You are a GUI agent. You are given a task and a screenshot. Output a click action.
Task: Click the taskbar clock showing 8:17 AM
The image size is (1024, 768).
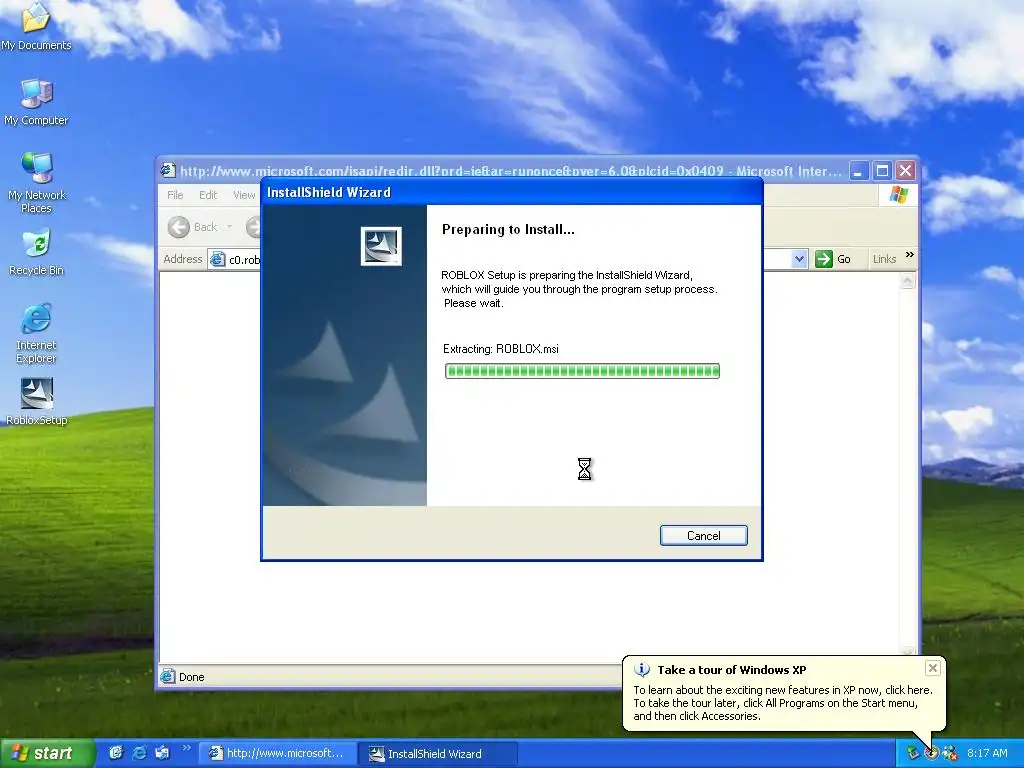click(987, 753)
